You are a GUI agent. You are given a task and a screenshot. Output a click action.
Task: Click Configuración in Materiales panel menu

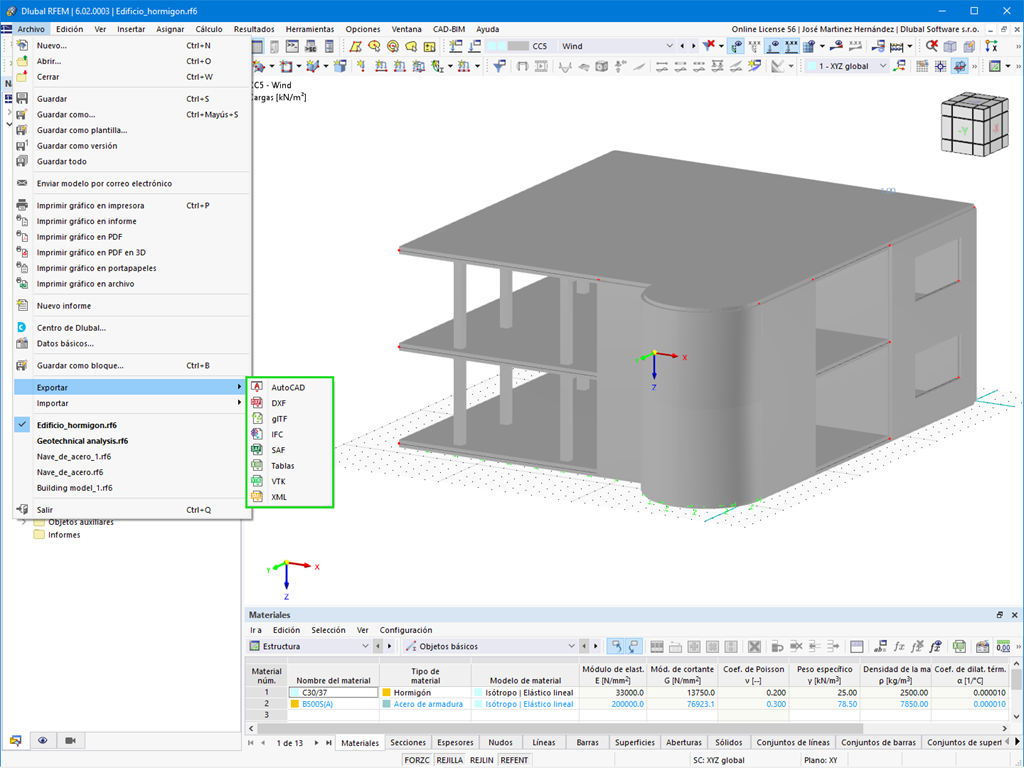pyautogui.click(x=406, y=630)
